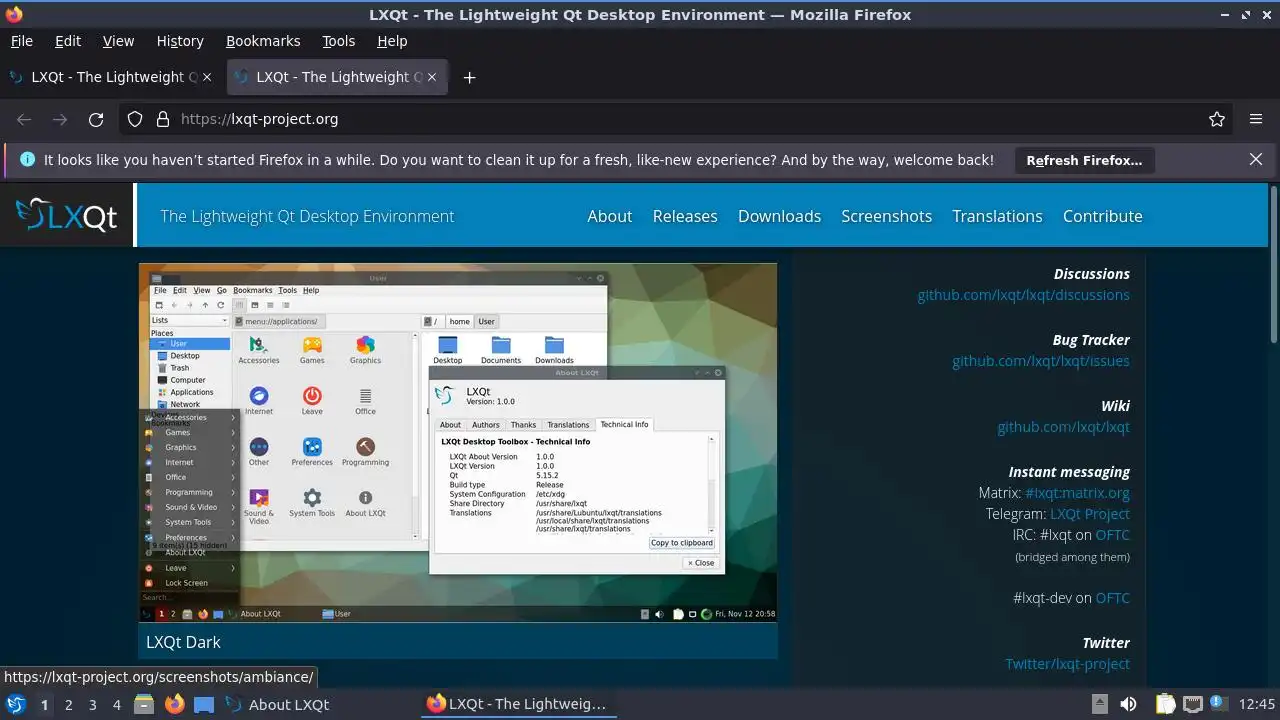Close the active LXQt tab

point(432,77)
